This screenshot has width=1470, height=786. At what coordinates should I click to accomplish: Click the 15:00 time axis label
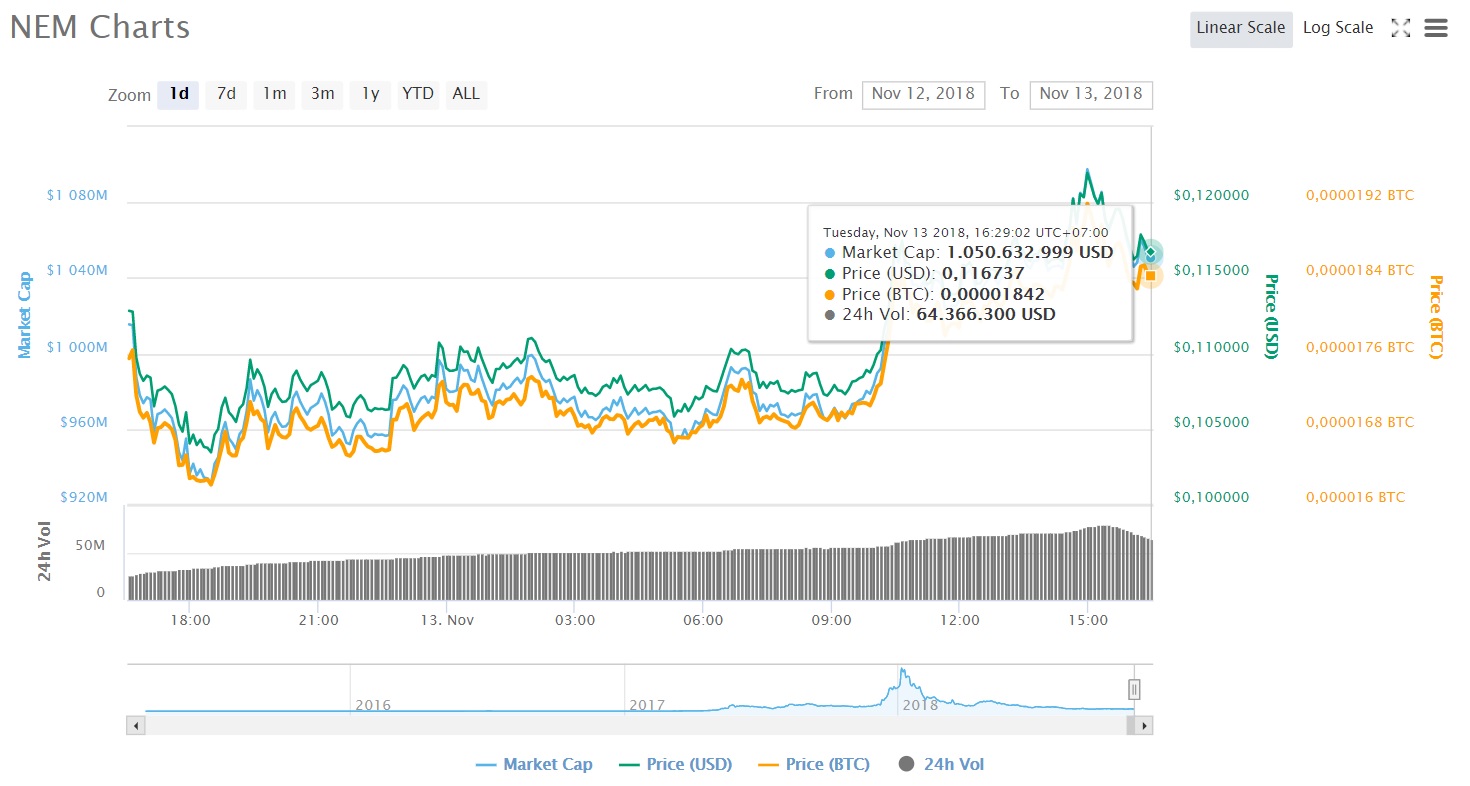point(1088,620)
